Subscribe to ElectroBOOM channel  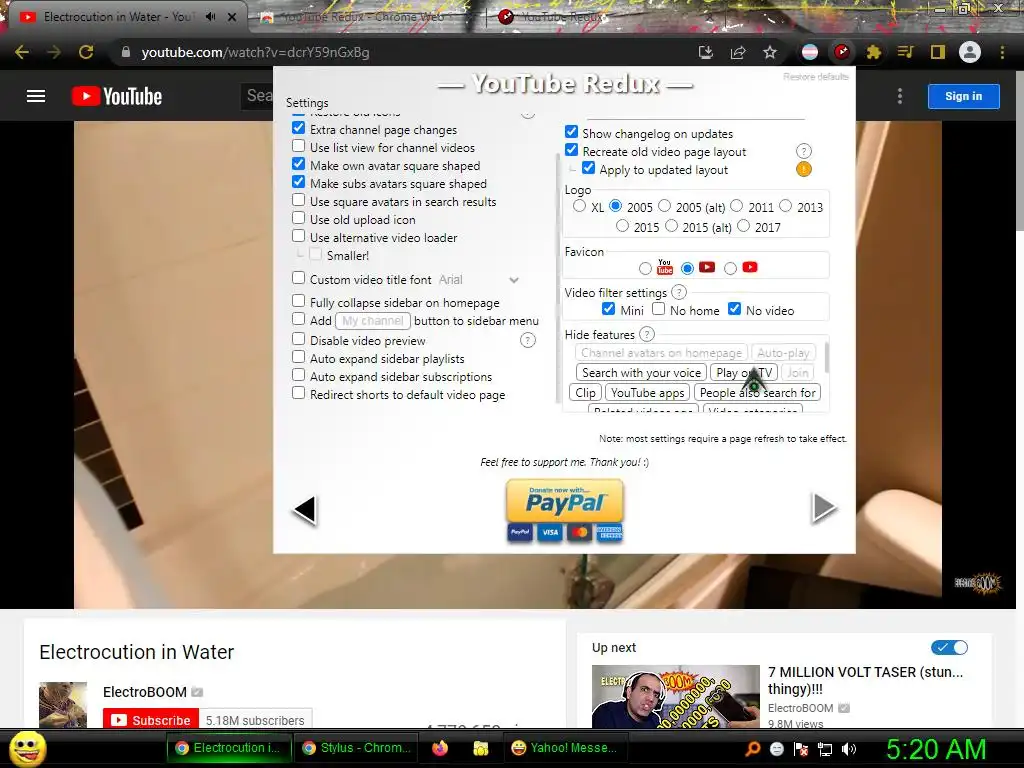[x=151, y=720]
